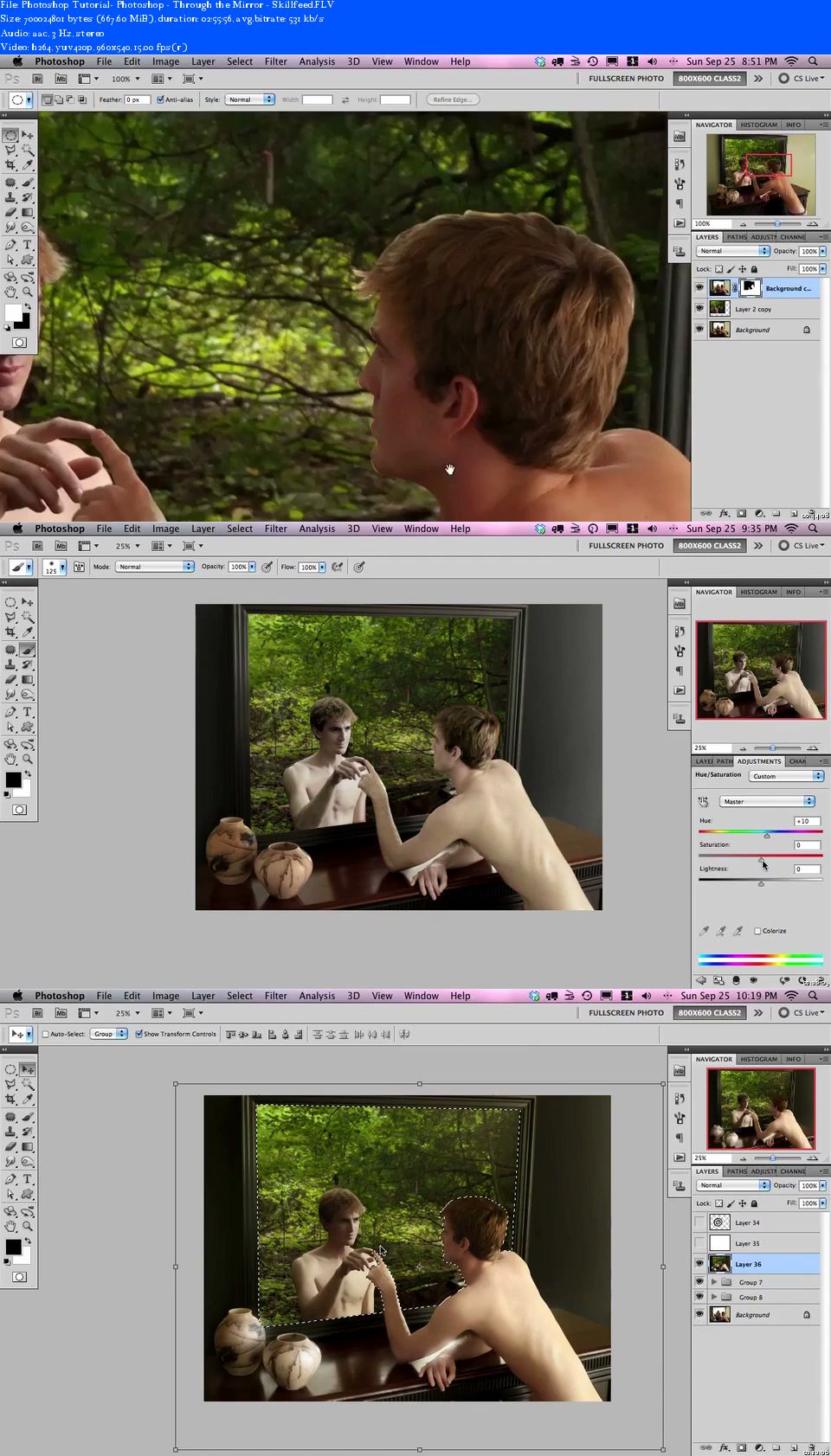Screen dimensions: 831x1456
Task: Select the first eyedropper in Hue/Saturation panel
Action: tap(704, 931)
